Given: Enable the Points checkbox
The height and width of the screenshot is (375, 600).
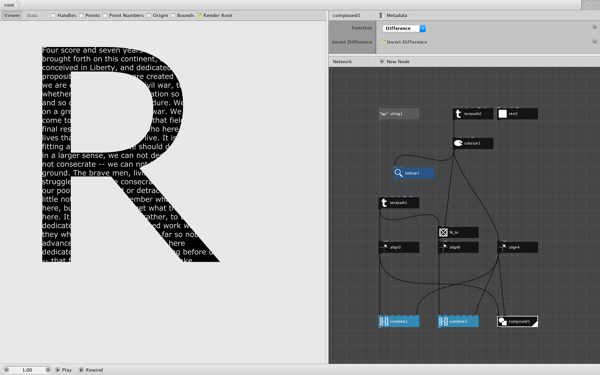Looking at the screenshot, I should 81,15.
